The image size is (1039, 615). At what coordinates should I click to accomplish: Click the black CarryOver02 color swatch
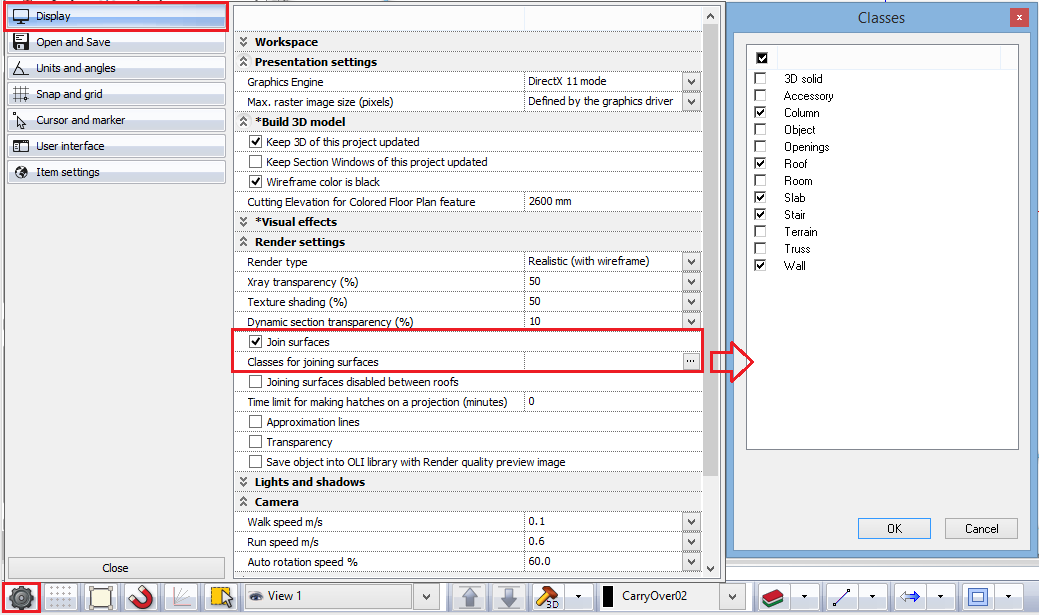(607, 597)
